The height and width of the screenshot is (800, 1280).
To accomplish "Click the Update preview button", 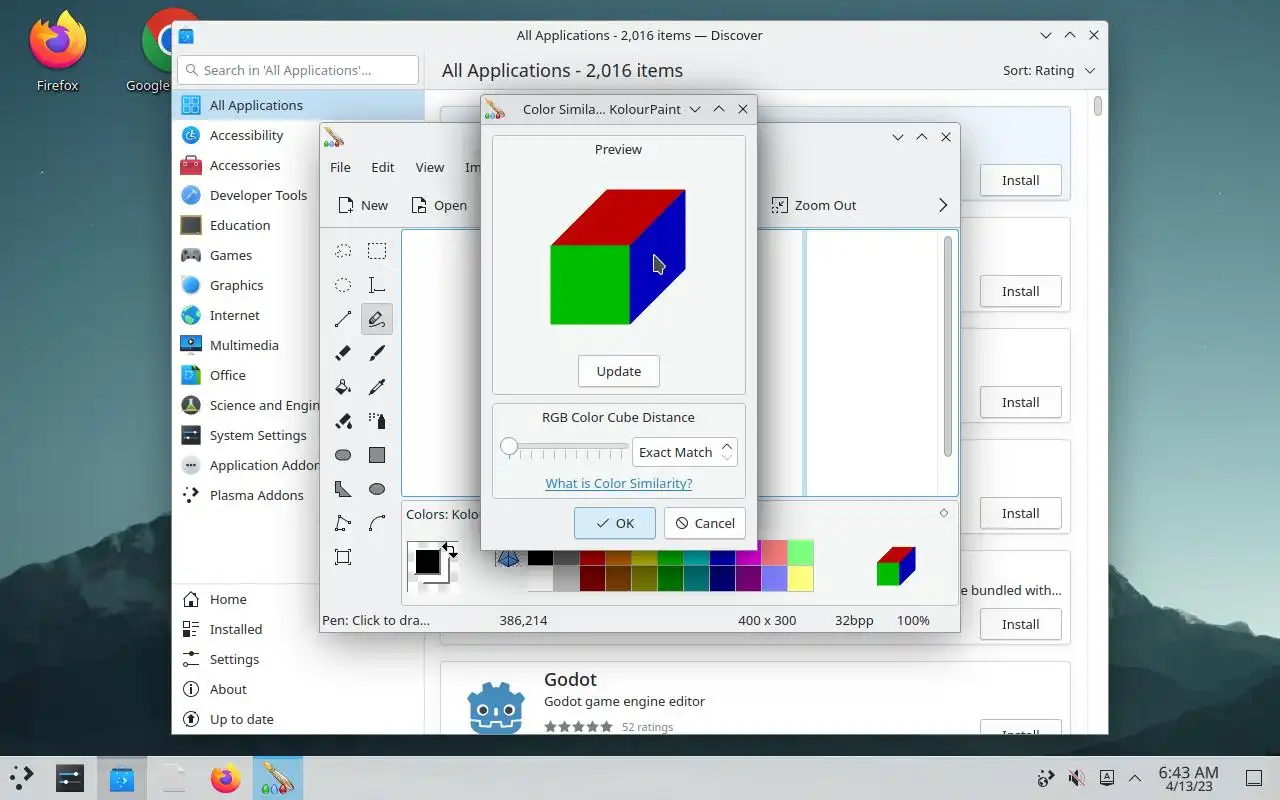I will click(x=619, y=371).
